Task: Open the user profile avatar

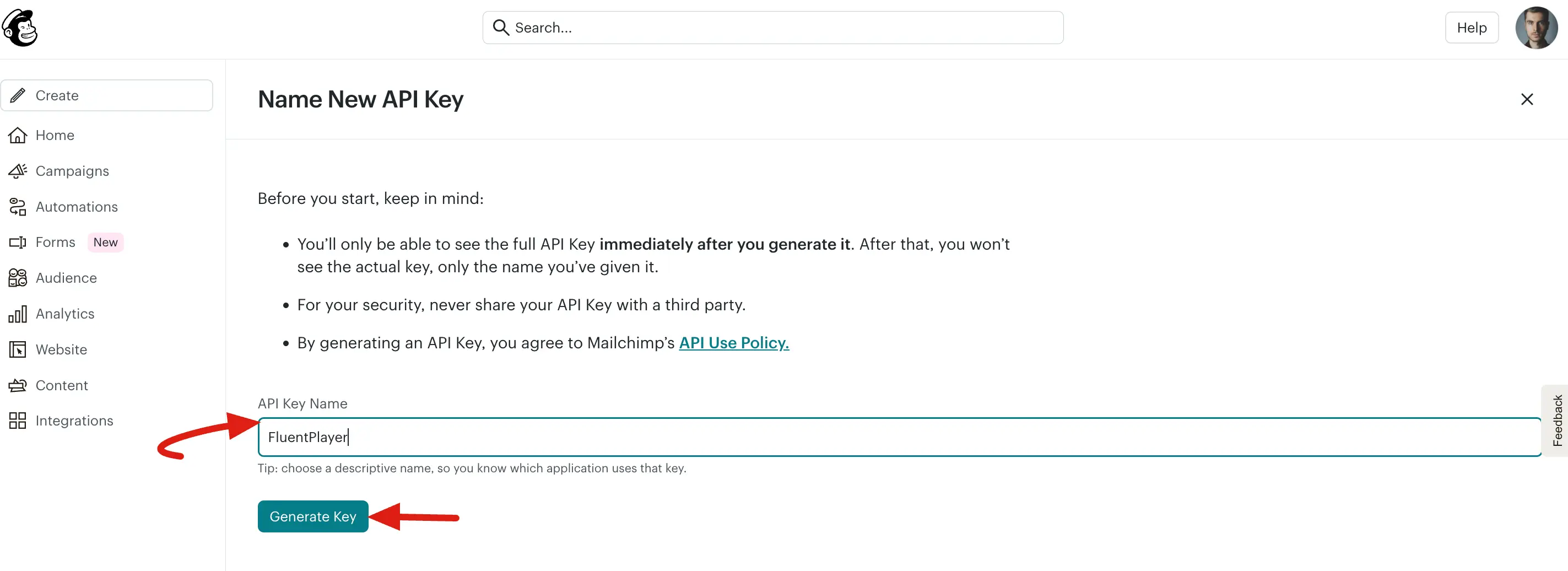Action: [x=1535, y=28]
